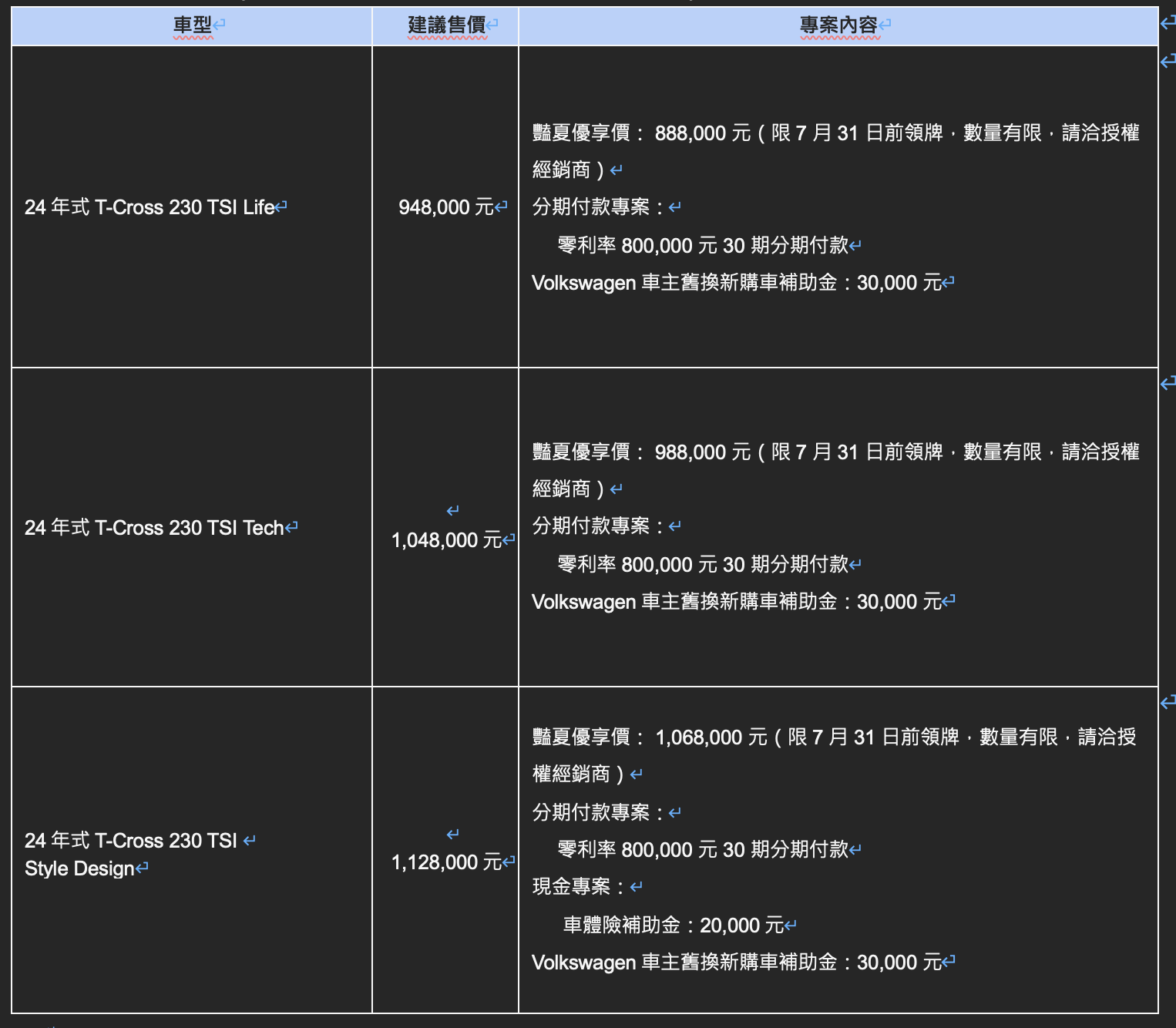
Task: Click the 豔夏優享價 988,000 元 text line
Action: pyautogui.click(x=835, y=452)
